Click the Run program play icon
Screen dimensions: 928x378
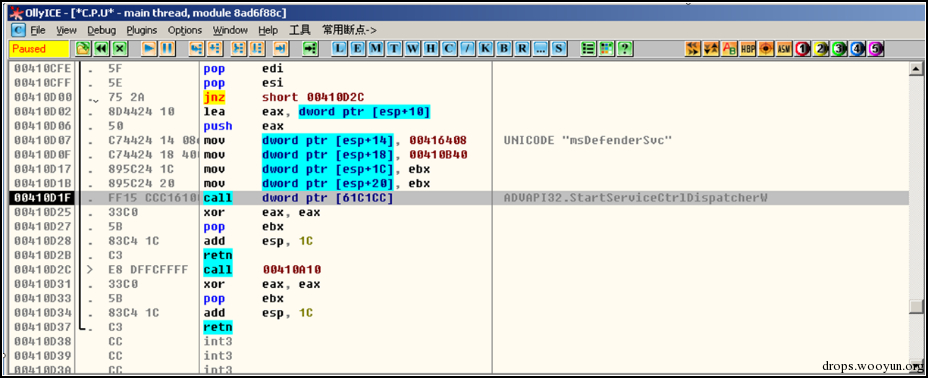click(x=149, y=49)
